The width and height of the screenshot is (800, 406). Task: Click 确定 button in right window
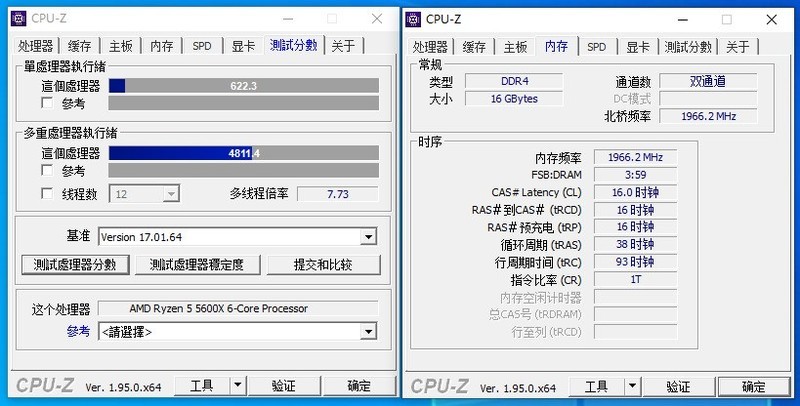click(x=754, y=387)
